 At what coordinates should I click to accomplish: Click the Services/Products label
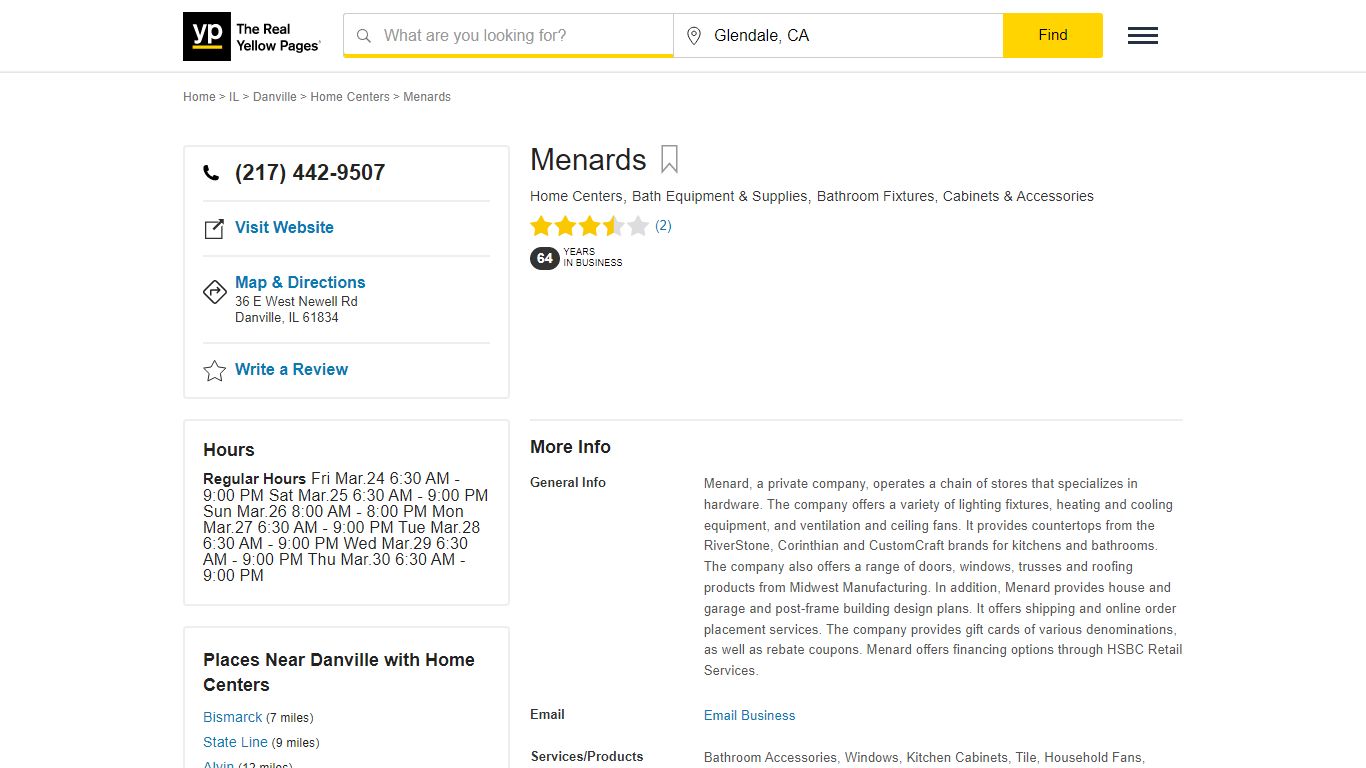coord(587,757)
